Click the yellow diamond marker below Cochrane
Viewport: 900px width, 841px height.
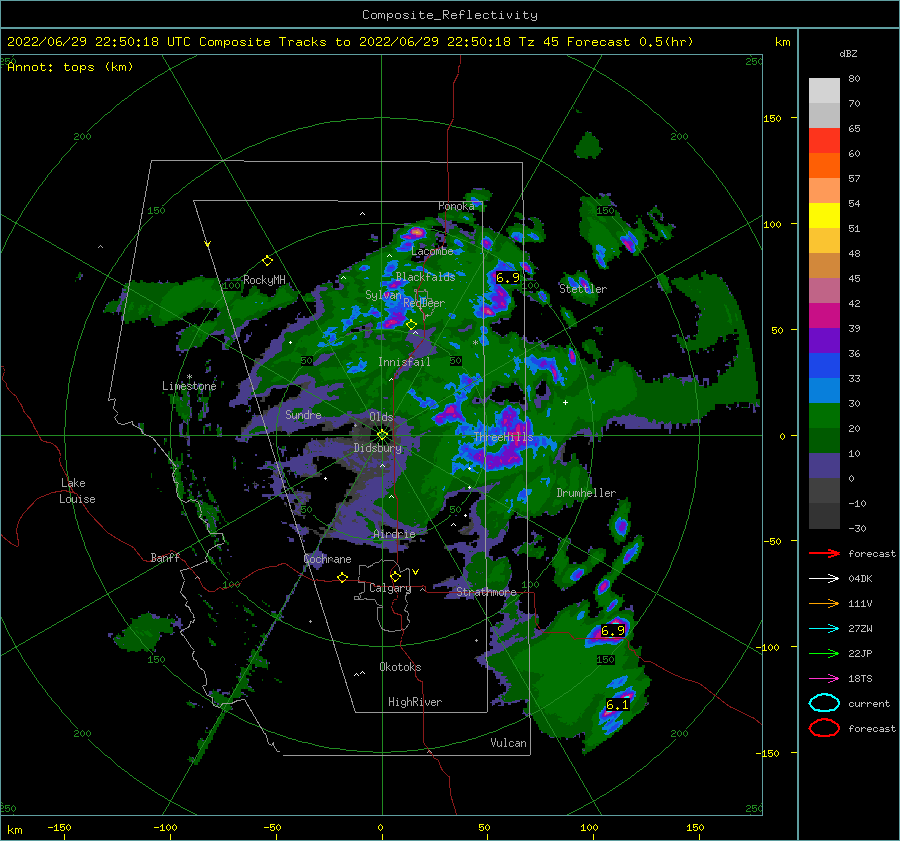click(343, 577)
